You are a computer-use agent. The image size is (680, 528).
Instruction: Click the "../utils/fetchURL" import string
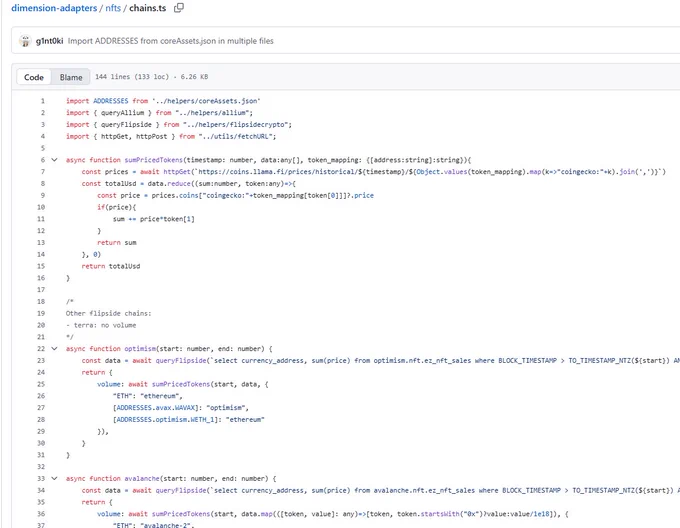coord(235,136)
